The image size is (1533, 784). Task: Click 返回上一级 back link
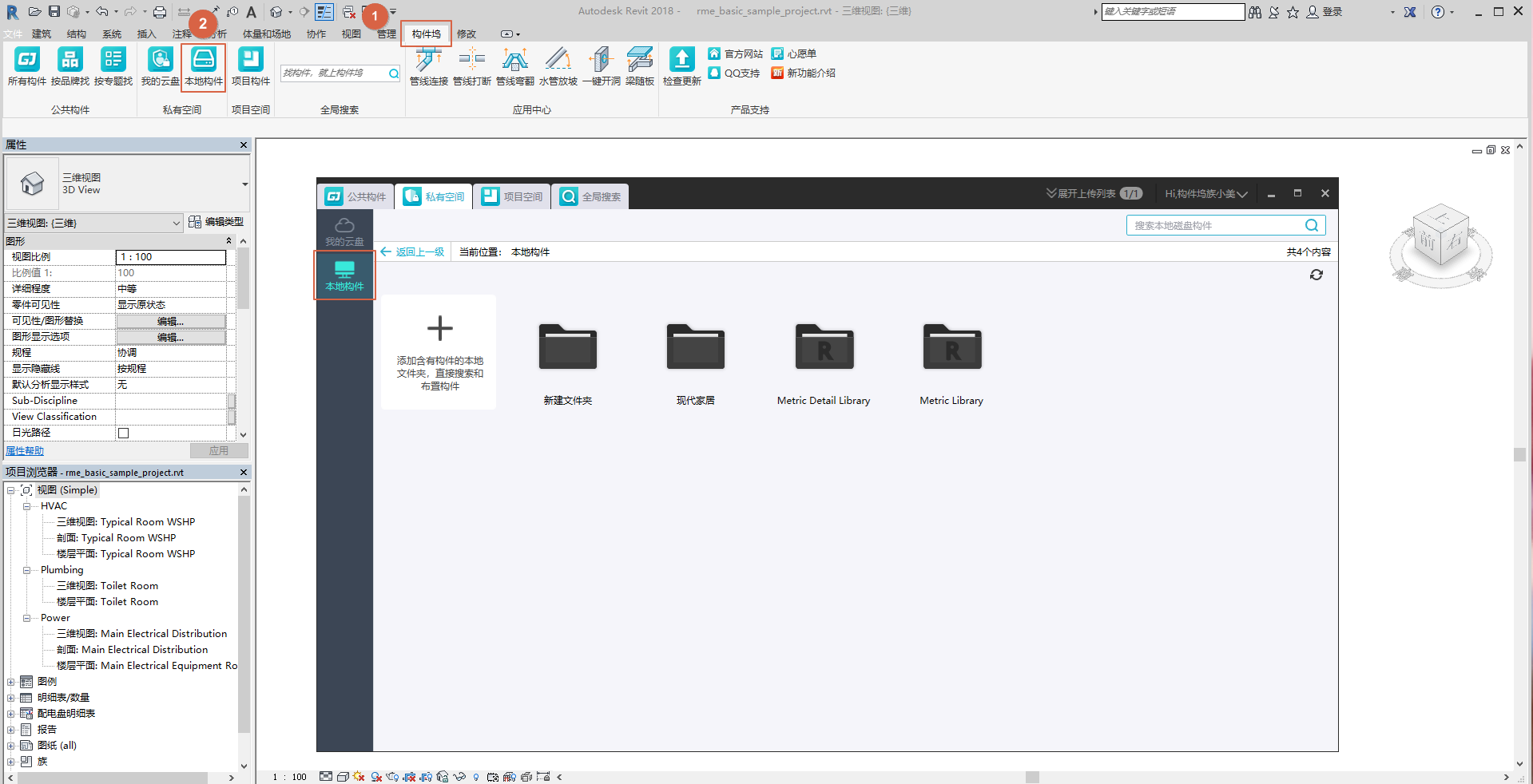[x=412, y=251]
